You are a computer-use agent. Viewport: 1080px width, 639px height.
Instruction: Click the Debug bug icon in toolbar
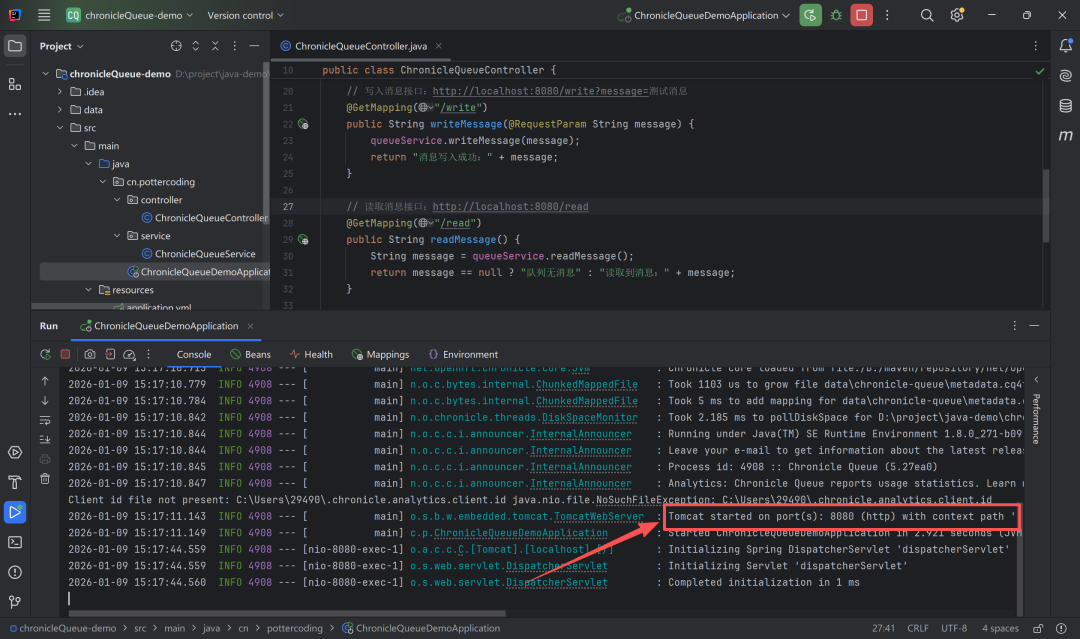point(836,15)
